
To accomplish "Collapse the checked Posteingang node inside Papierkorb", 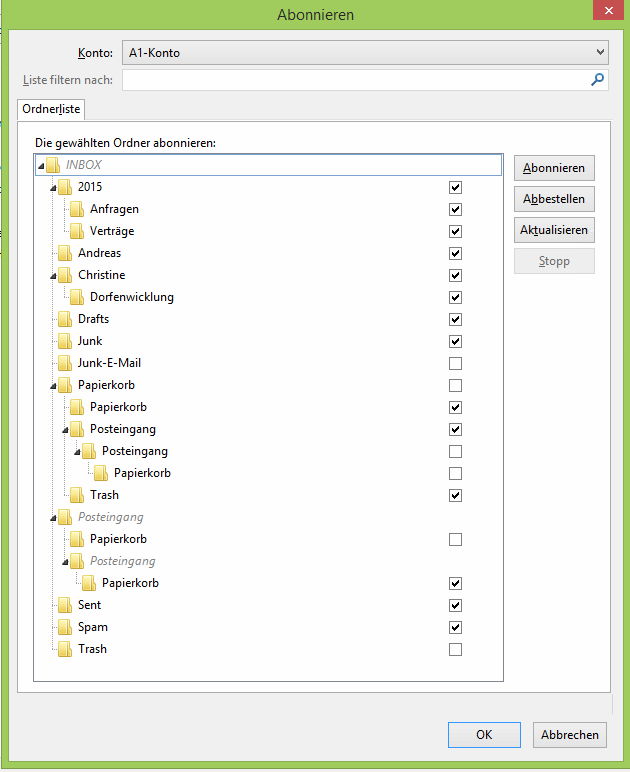I will [x=65, y=431].
